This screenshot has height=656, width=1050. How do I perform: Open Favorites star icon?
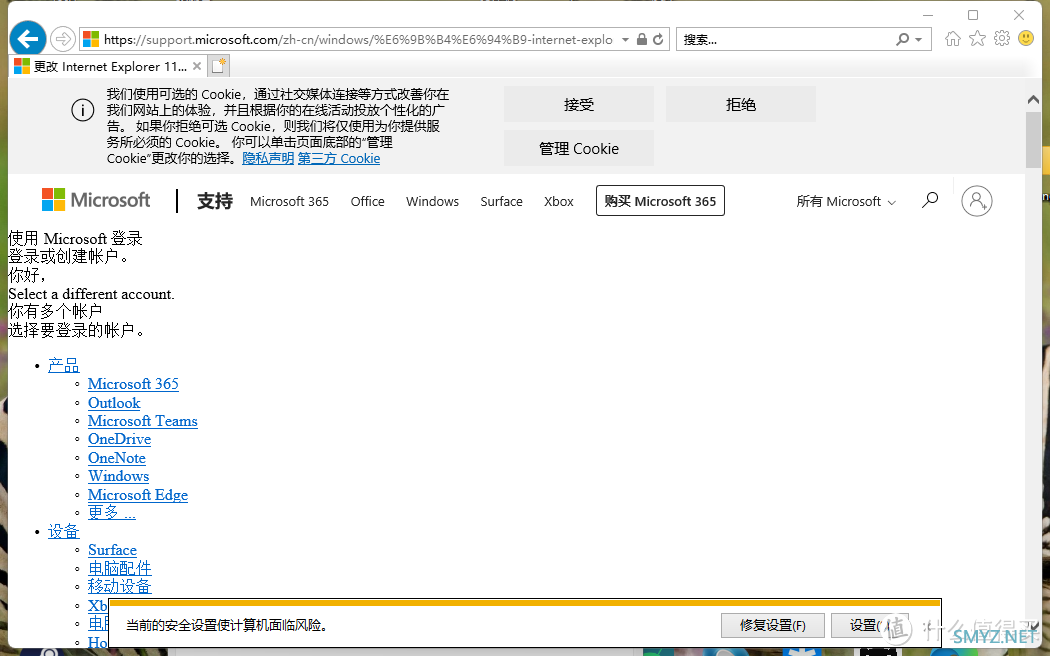click(x=977, y=39)
